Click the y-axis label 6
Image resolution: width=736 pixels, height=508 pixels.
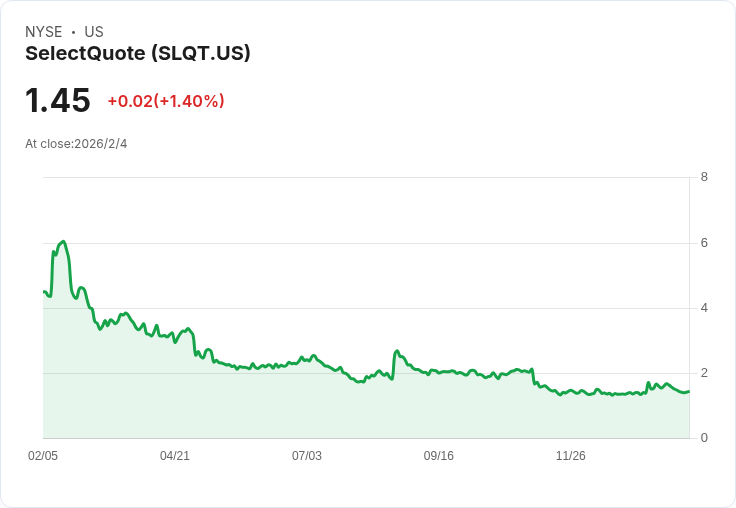click(705, 243)
